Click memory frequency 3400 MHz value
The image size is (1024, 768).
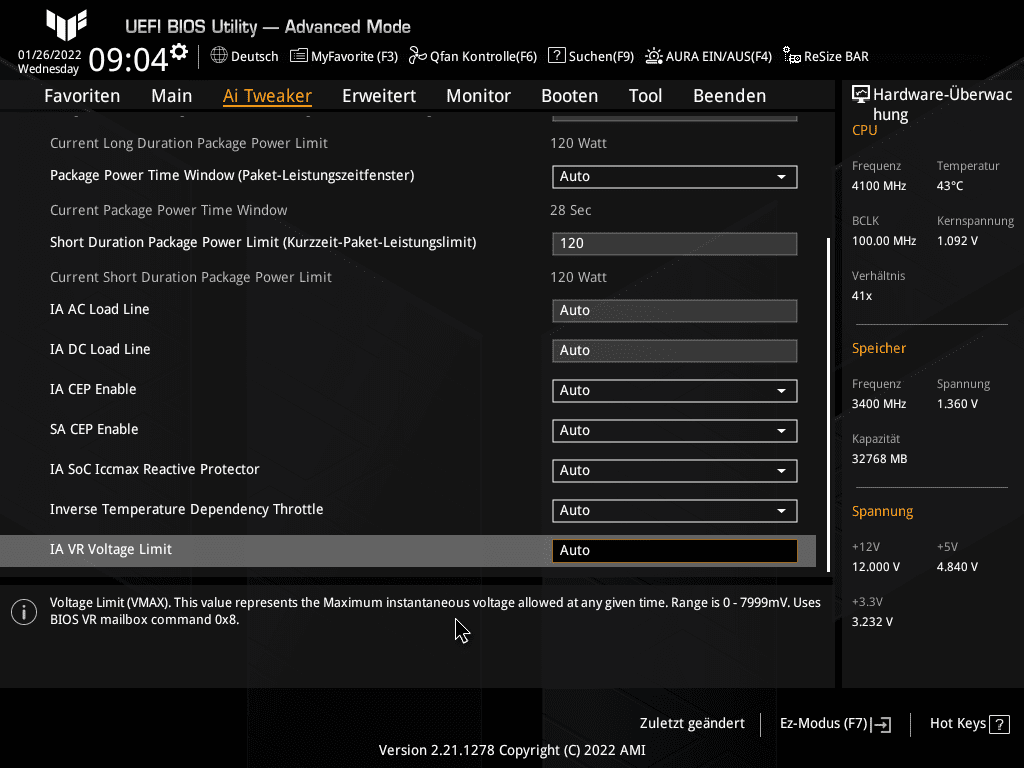(879, 404)
